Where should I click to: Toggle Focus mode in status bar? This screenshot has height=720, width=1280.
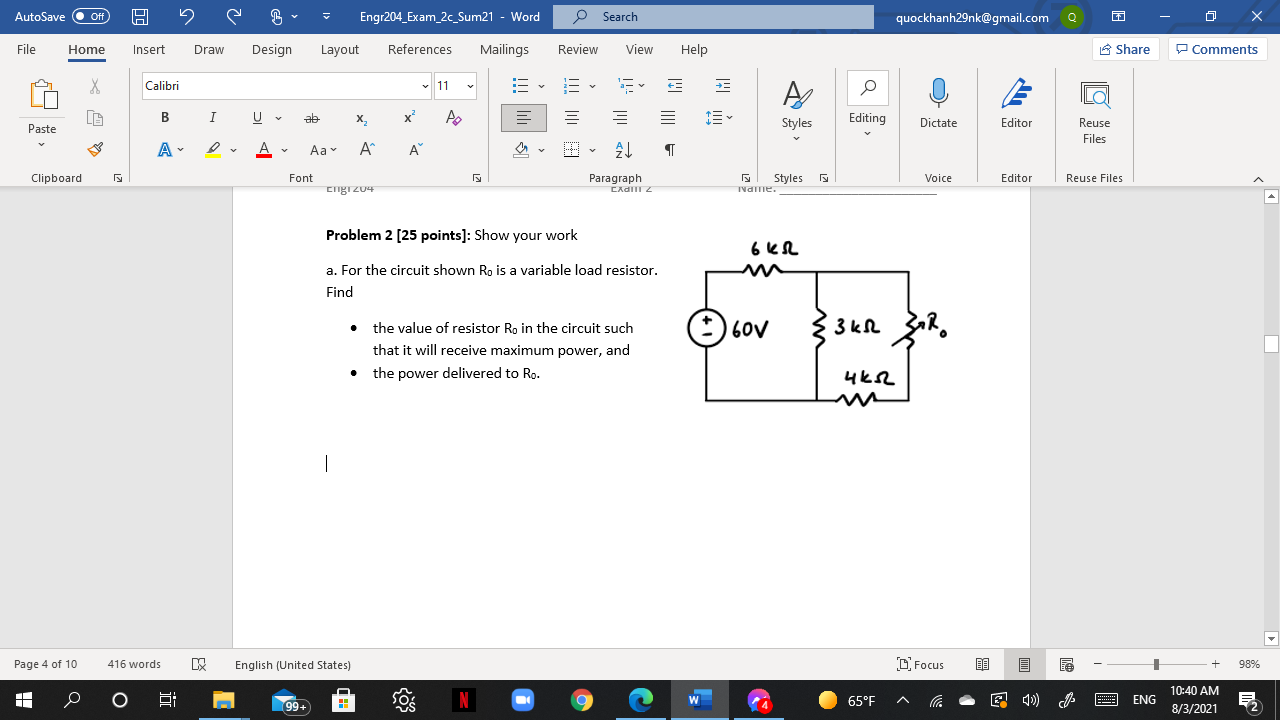click(920, 664)
